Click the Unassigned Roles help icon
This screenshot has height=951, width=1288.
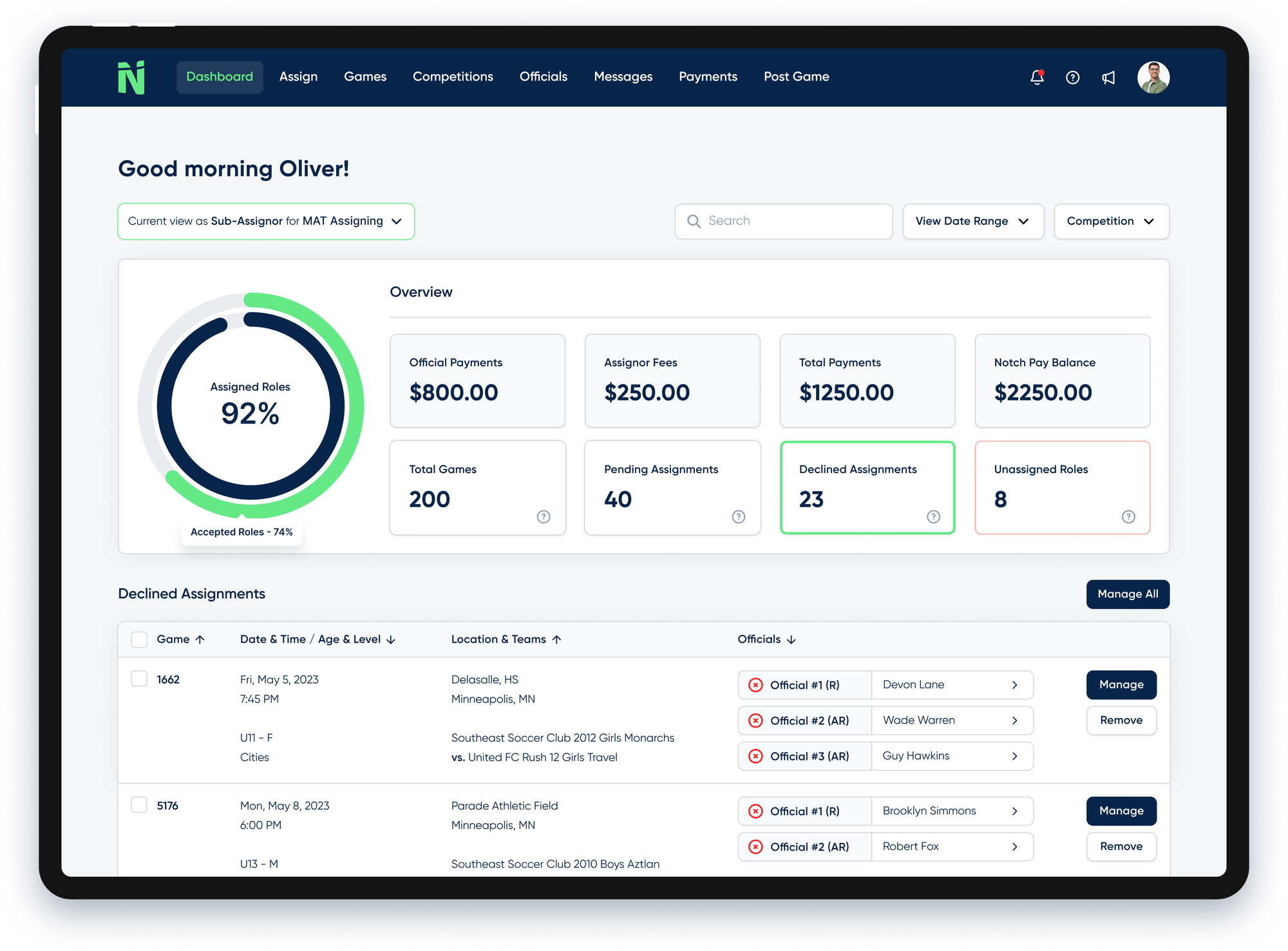click(x=1128, y=516)
